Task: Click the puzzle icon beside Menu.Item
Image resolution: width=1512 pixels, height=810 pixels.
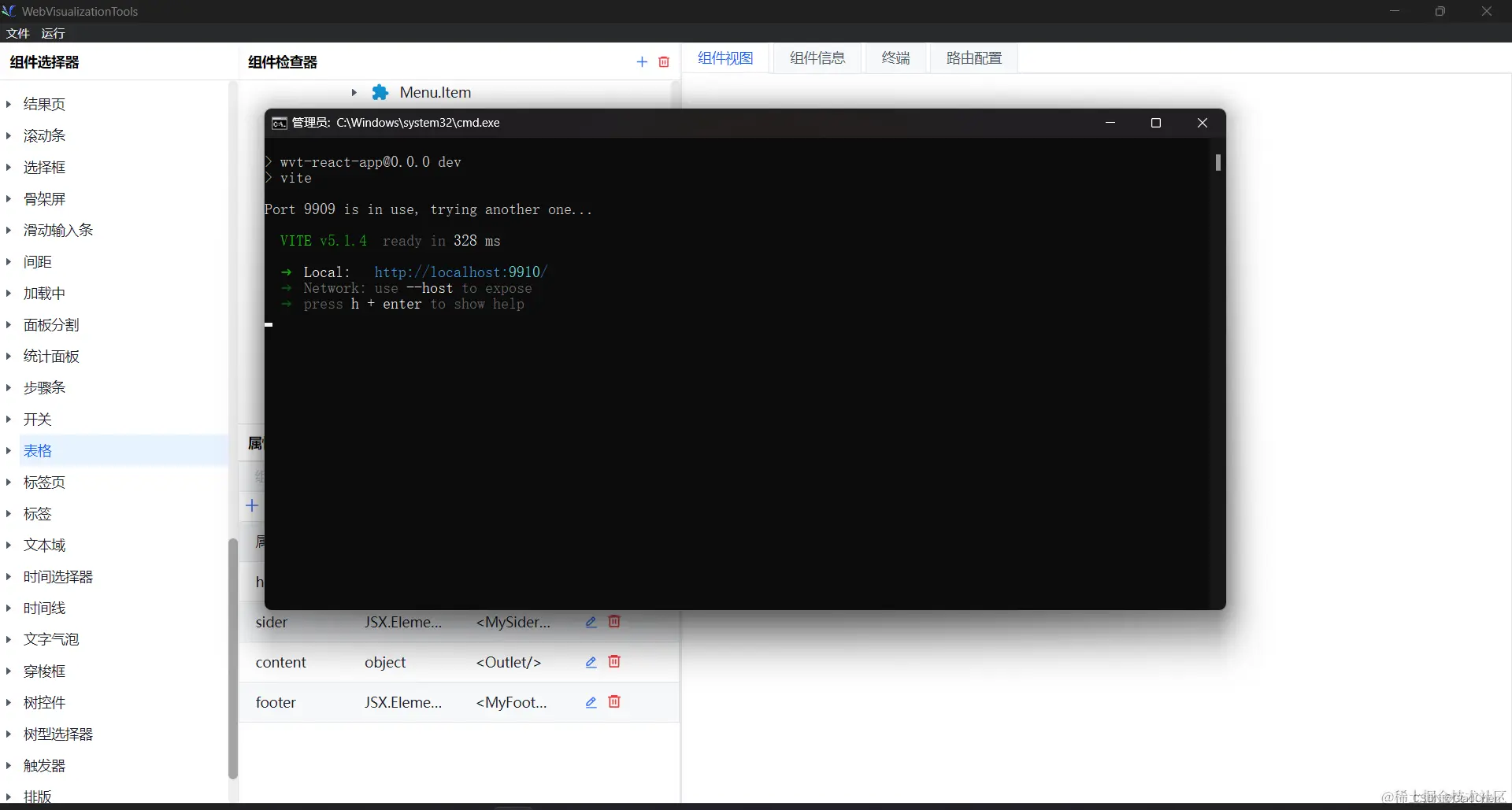Action: click(x=380, y=92)
